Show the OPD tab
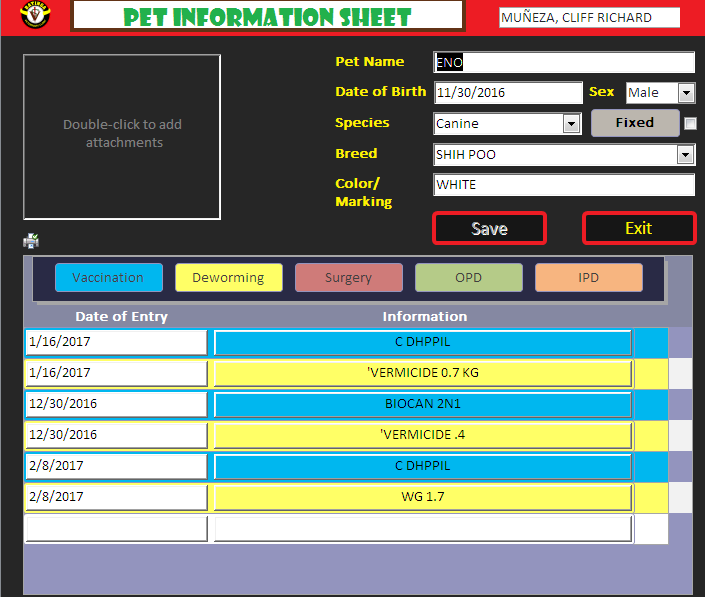 (468, 277)
